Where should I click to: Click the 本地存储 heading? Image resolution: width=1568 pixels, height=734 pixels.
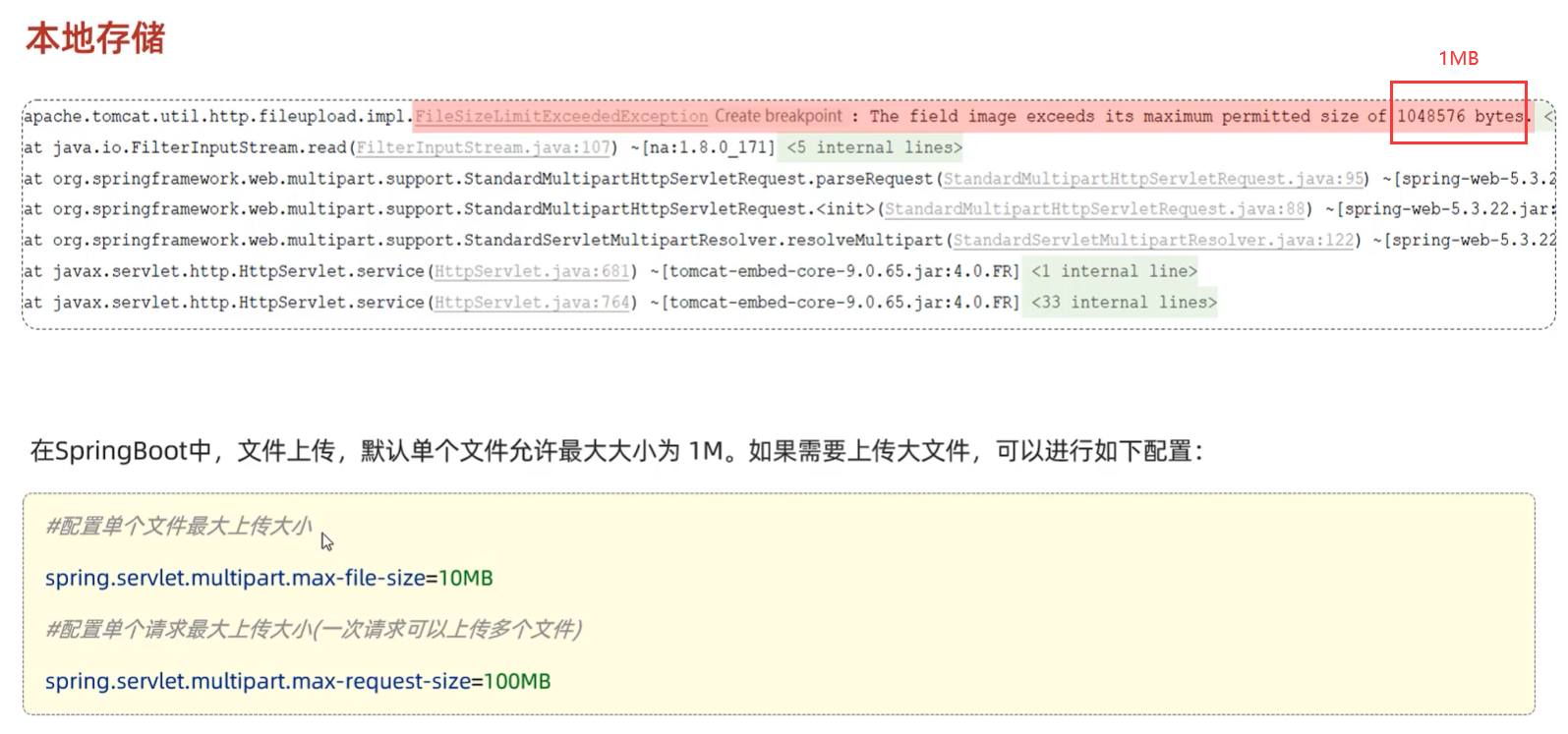[x=95, y=39]
